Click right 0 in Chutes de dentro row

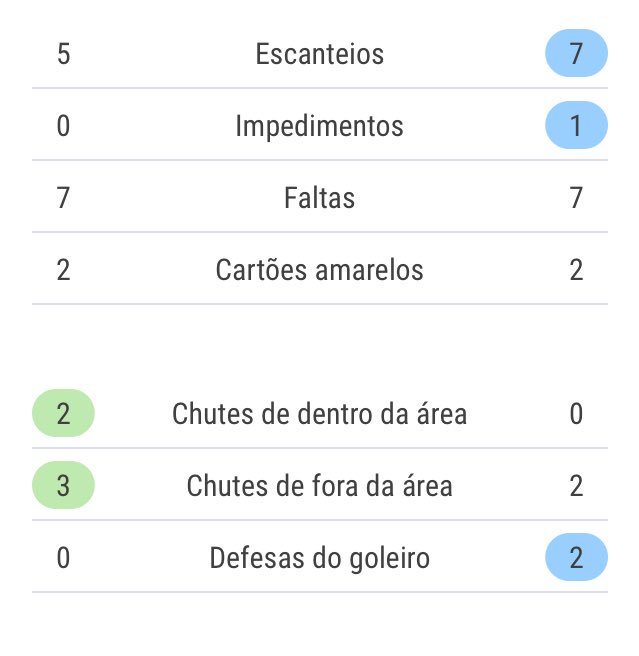[576, 414]
